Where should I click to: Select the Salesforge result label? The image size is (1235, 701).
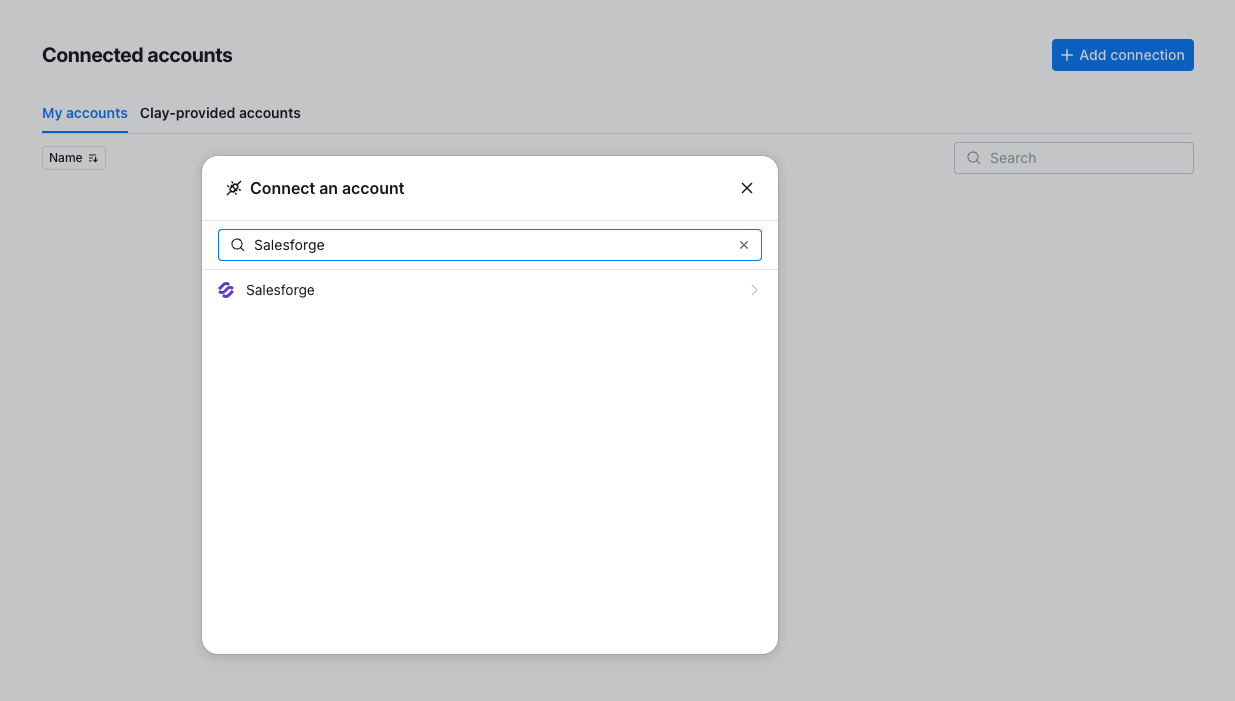(280, 290)
